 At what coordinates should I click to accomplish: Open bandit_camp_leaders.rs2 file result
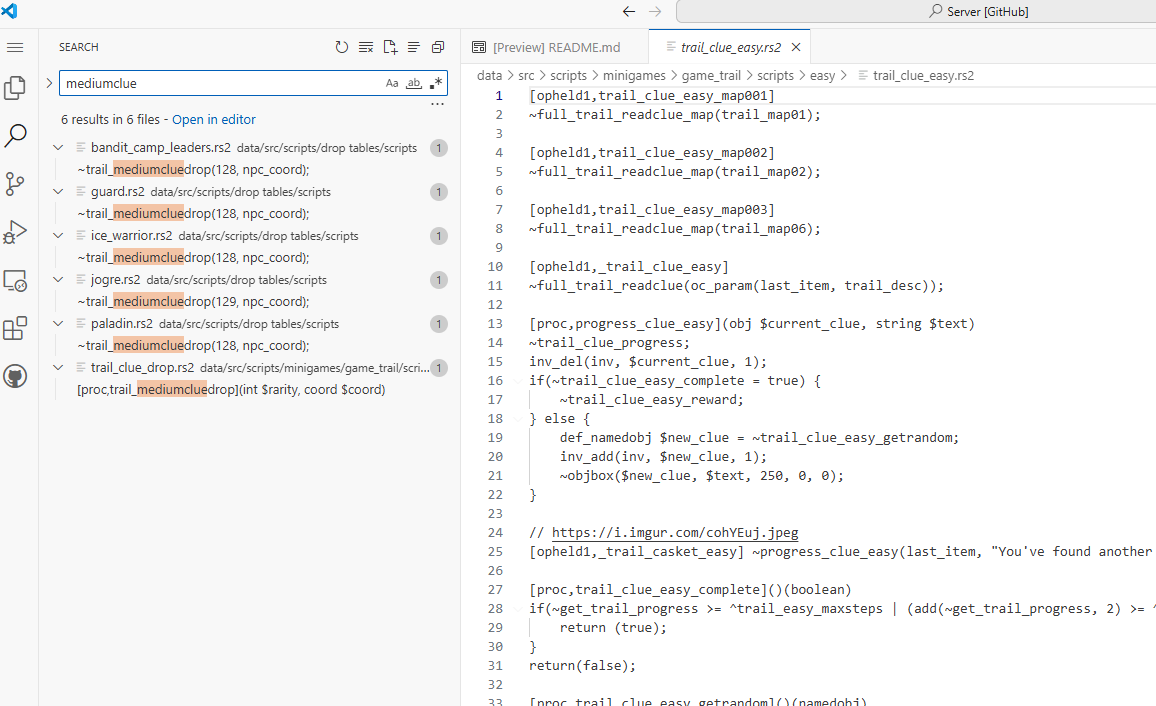pyautogui.click(x=251, y=148)
